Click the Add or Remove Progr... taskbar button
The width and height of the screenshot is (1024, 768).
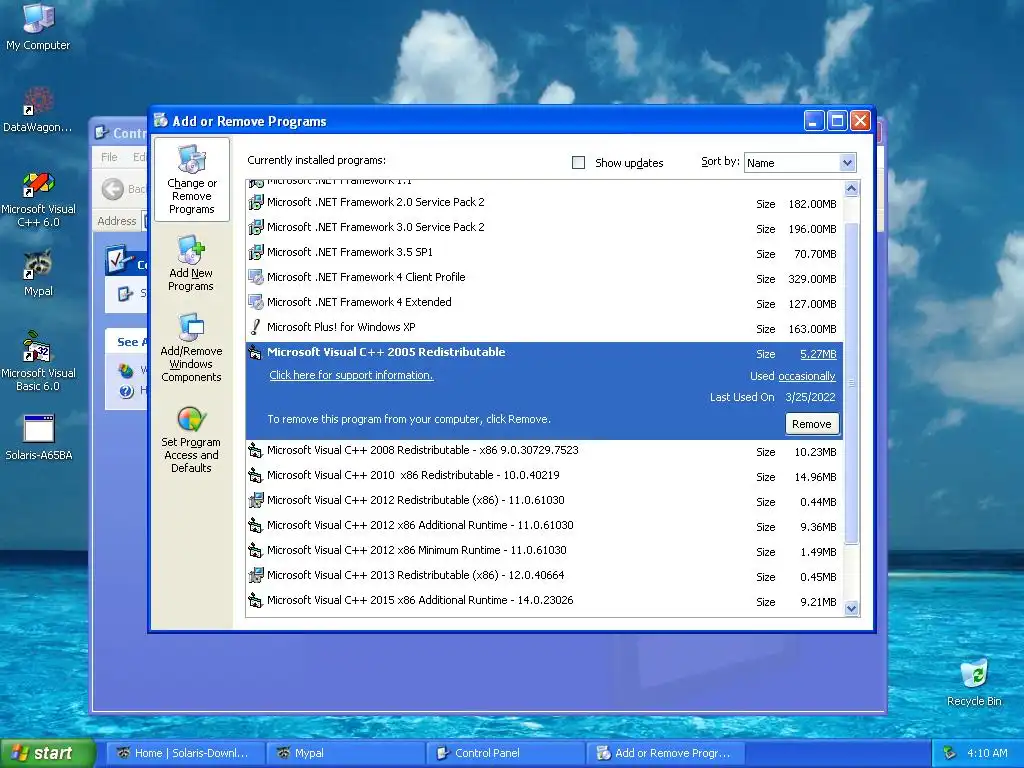[665, 753]
